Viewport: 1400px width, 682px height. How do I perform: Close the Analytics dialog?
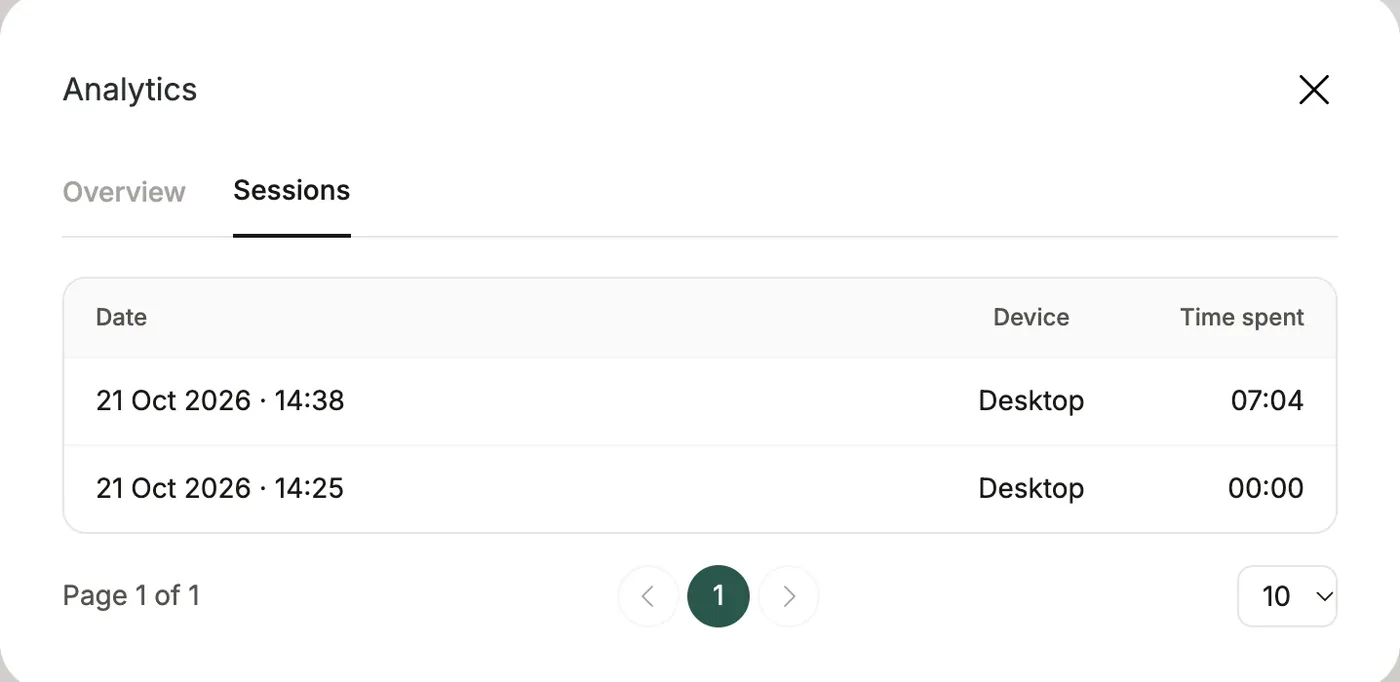pos(1313,90)
